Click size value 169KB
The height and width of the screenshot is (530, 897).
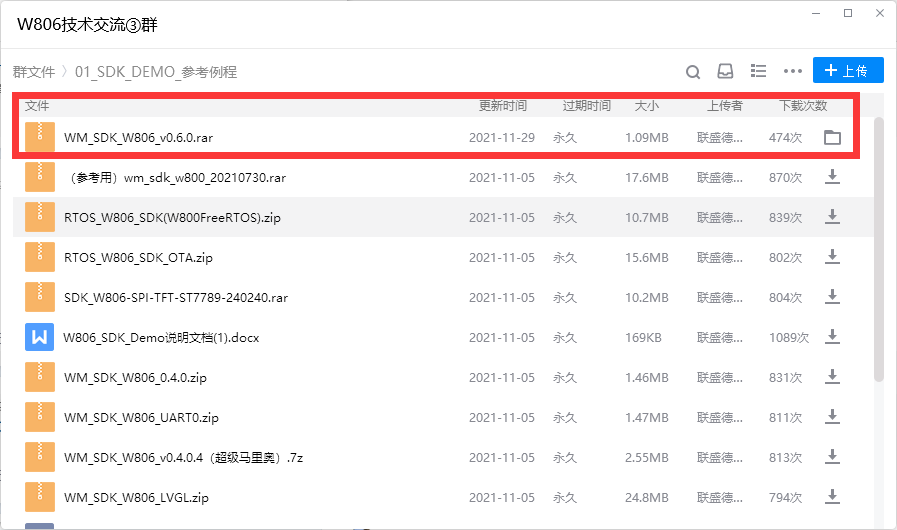point(643,338)
